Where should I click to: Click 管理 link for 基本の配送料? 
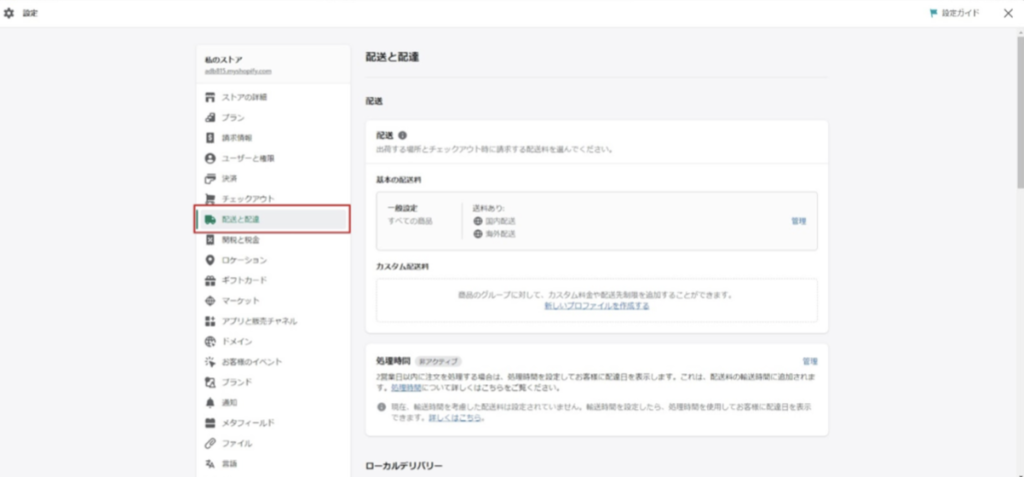(x=798, y=220)
